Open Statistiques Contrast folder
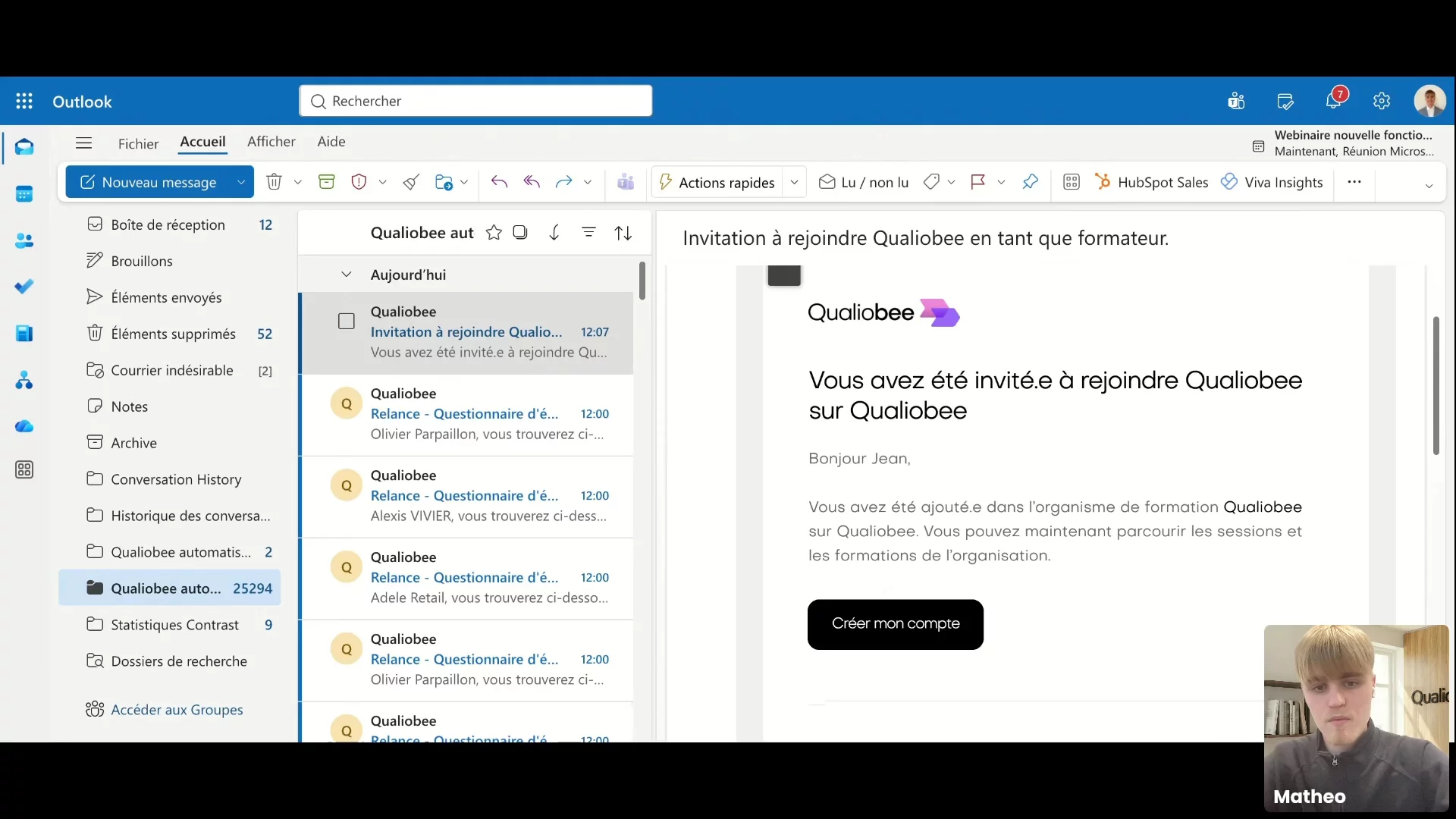Image resolution: width=1456 pixels, height=819 pixels. pos(170,625)
